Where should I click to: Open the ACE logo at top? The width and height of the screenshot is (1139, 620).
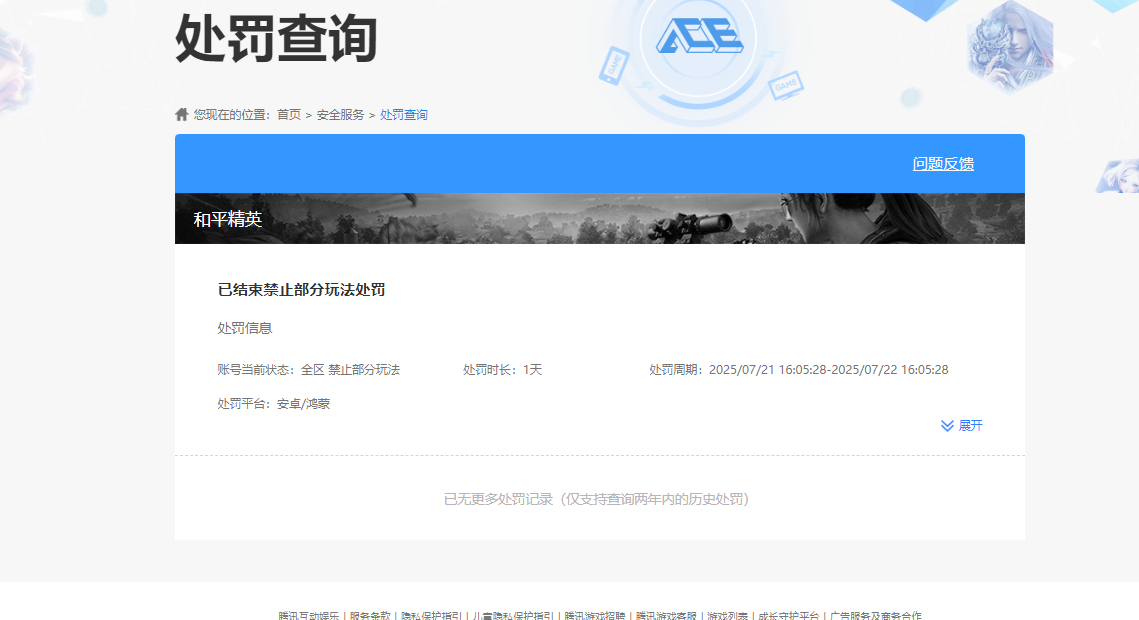699,36
